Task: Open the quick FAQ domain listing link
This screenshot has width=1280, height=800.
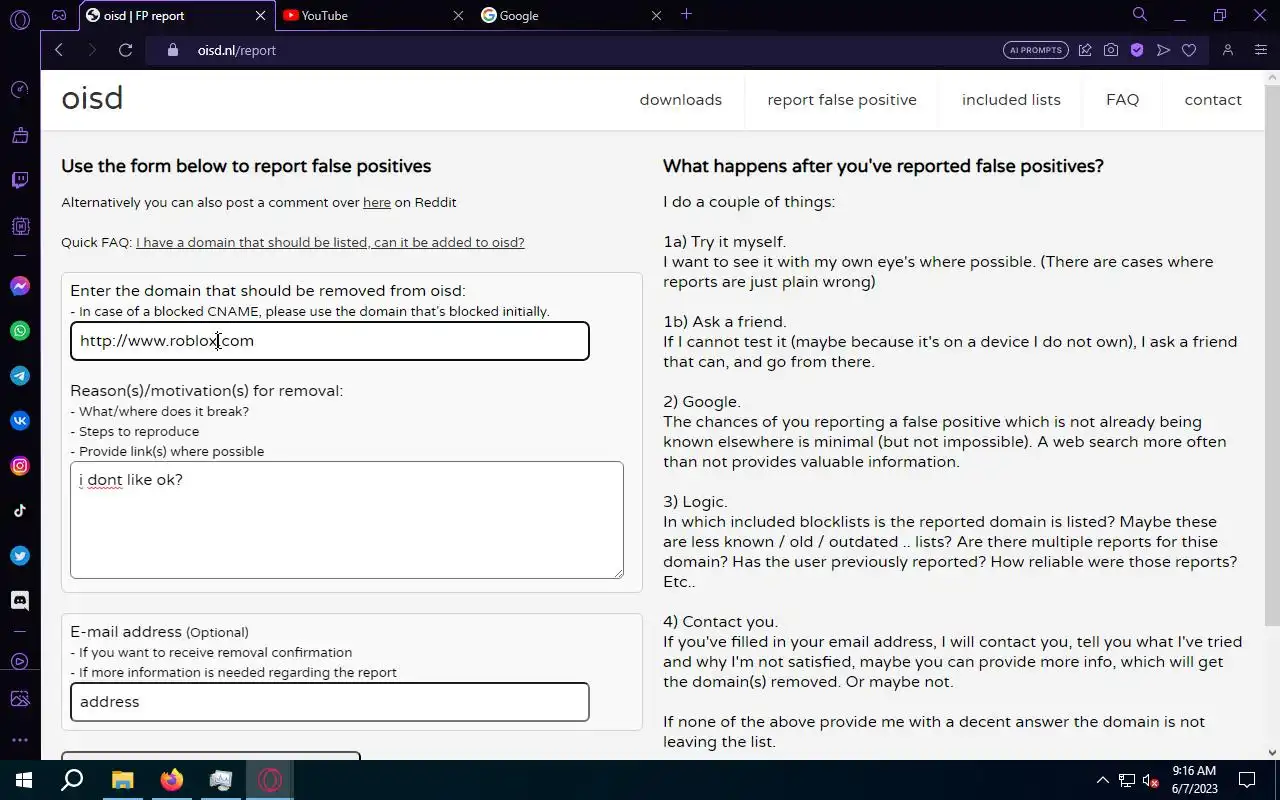Action: tap(330, 242)
